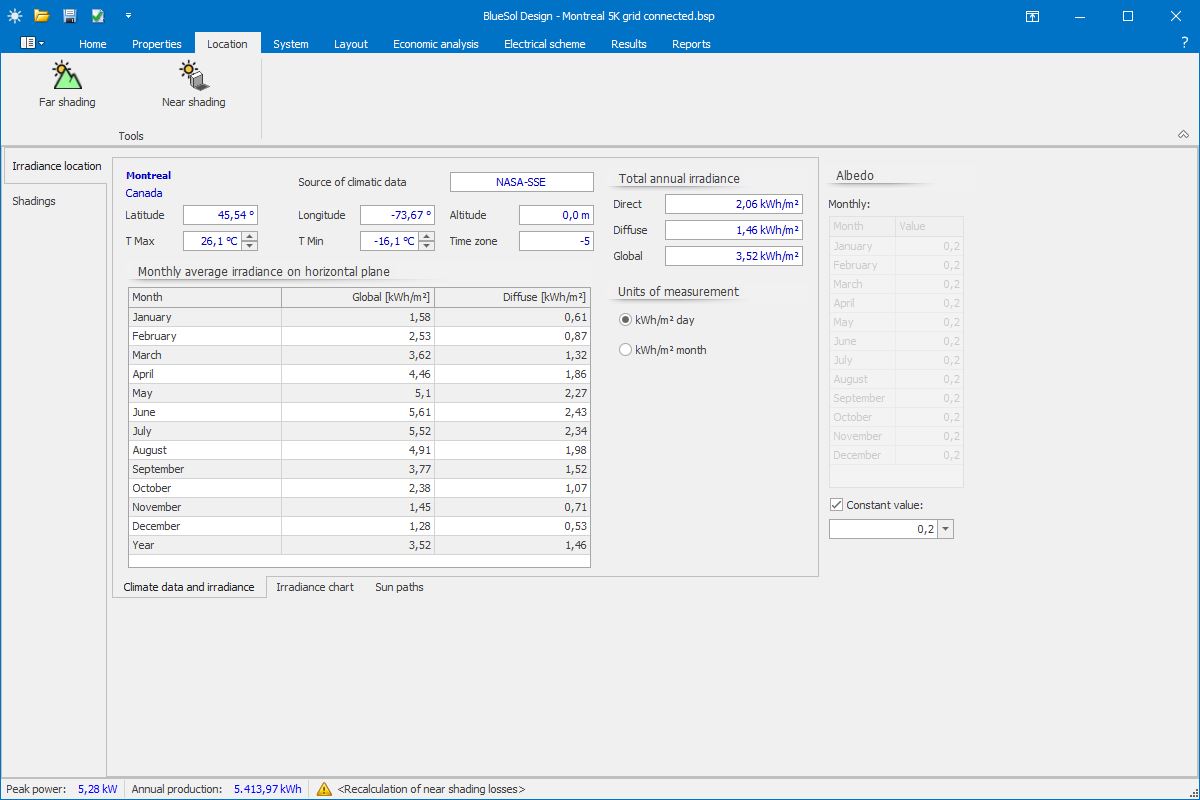Switch to the Home ribbon tab
The width and height of the screenshot is (1200, 800).
click(93, 44)
